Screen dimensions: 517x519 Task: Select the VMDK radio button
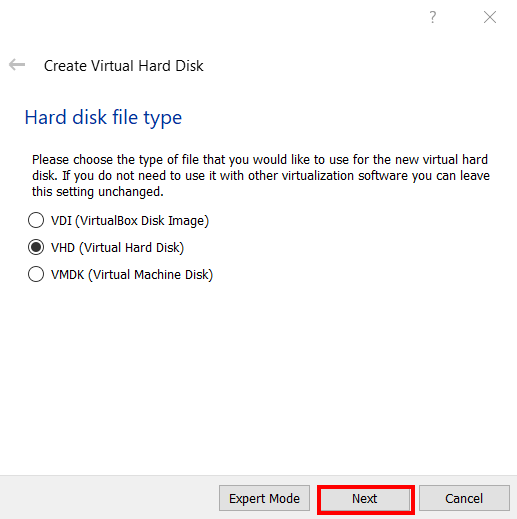click(36, 274)
